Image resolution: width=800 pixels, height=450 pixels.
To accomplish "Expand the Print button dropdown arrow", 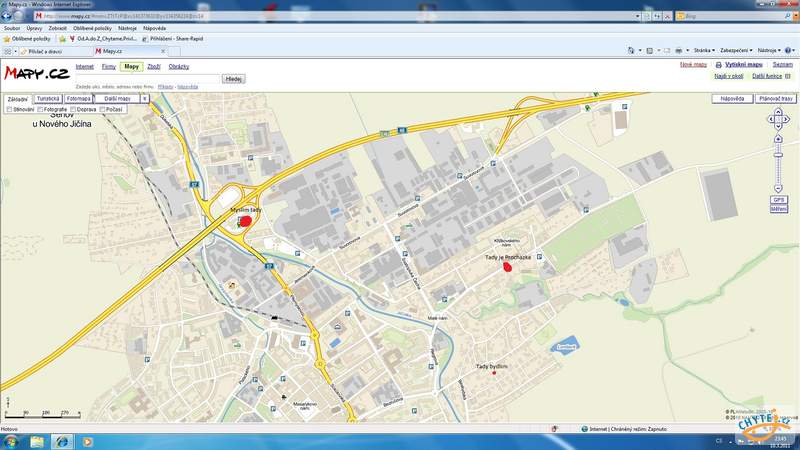I will 688,51.
